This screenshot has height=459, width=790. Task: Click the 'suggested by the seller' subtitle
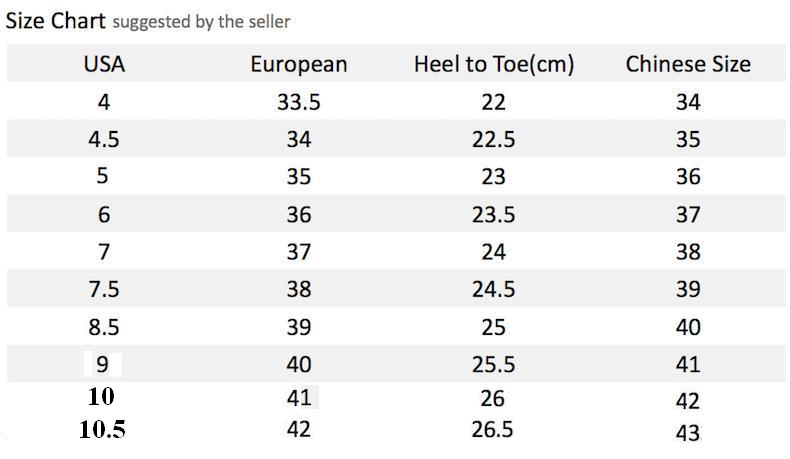[x=201, y=21]
